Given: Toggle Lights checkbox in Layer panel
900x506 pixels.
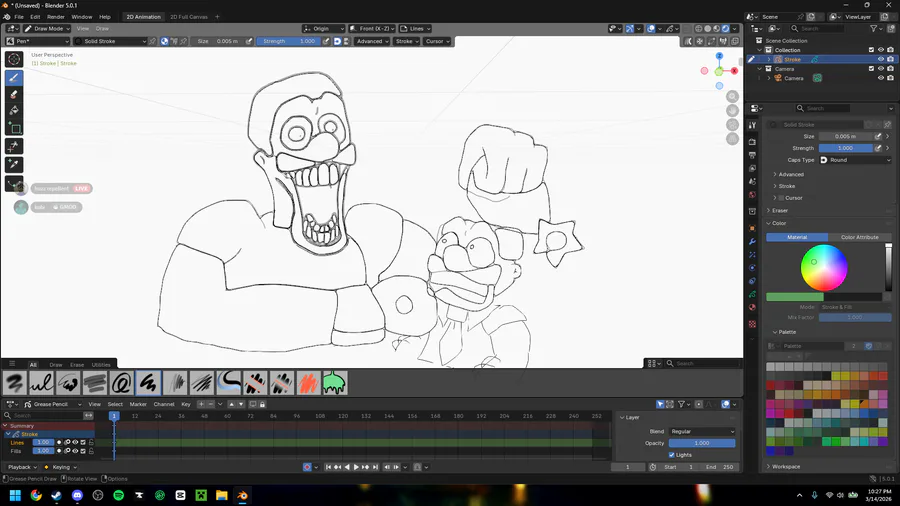Looking at the screenshot, I should (x=672, y=455).
